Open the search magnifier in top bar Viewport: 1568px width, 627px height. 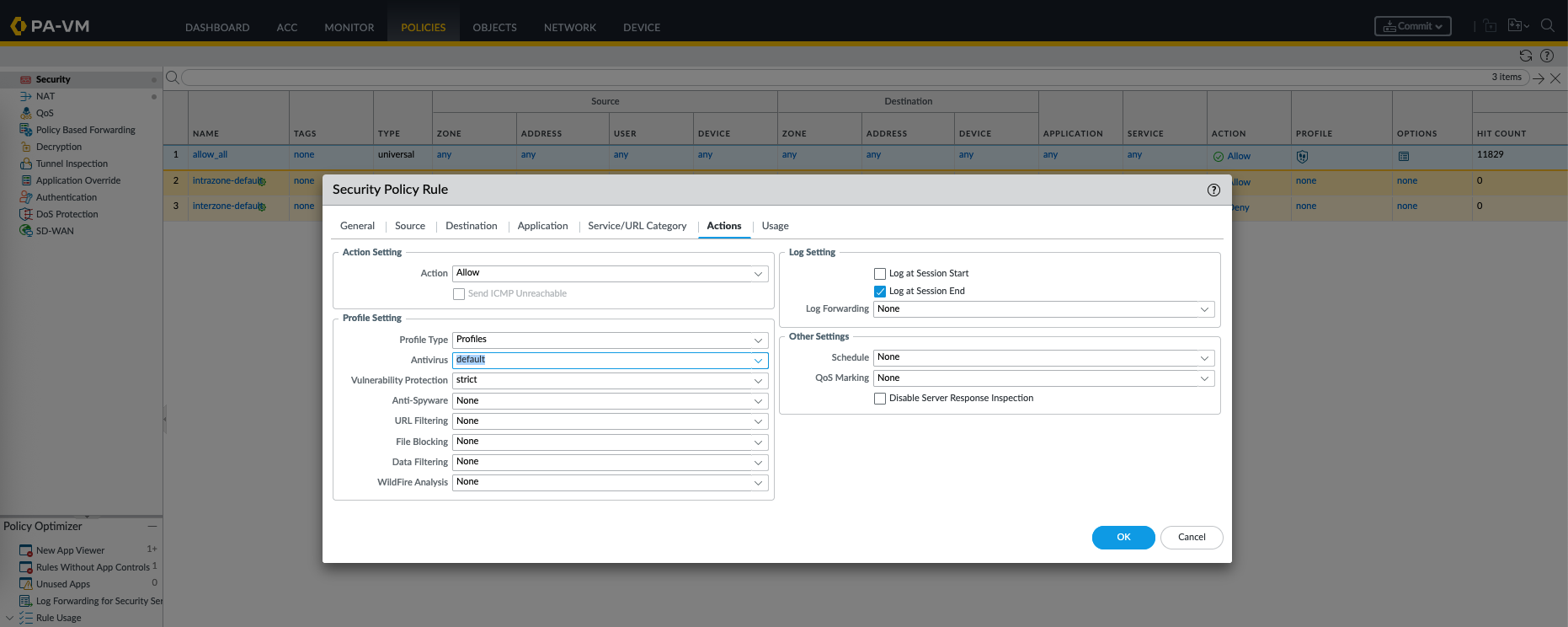tap(1547, 25)
